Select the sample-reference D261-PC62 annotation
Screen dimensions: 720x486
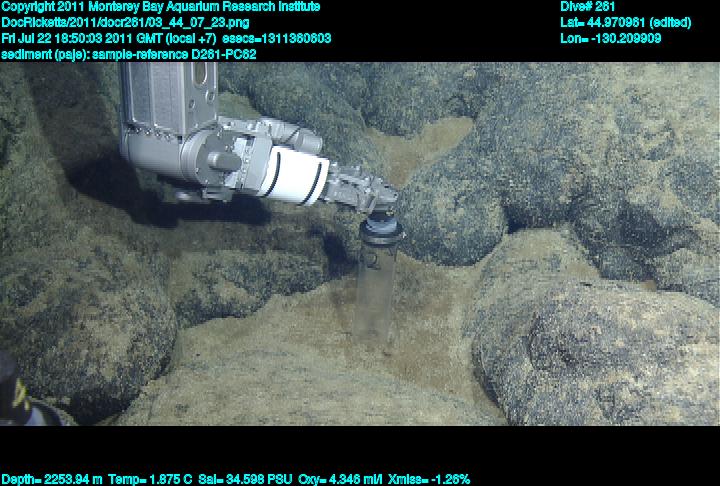[173, 54]
